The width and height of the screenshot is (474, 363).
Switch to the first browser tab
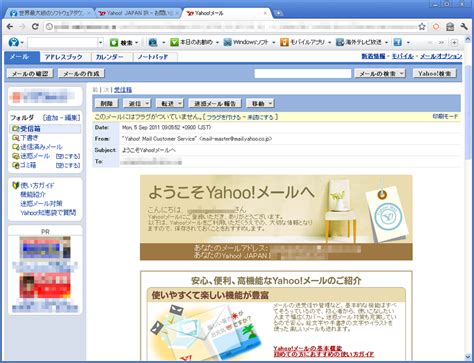[50, 13]
